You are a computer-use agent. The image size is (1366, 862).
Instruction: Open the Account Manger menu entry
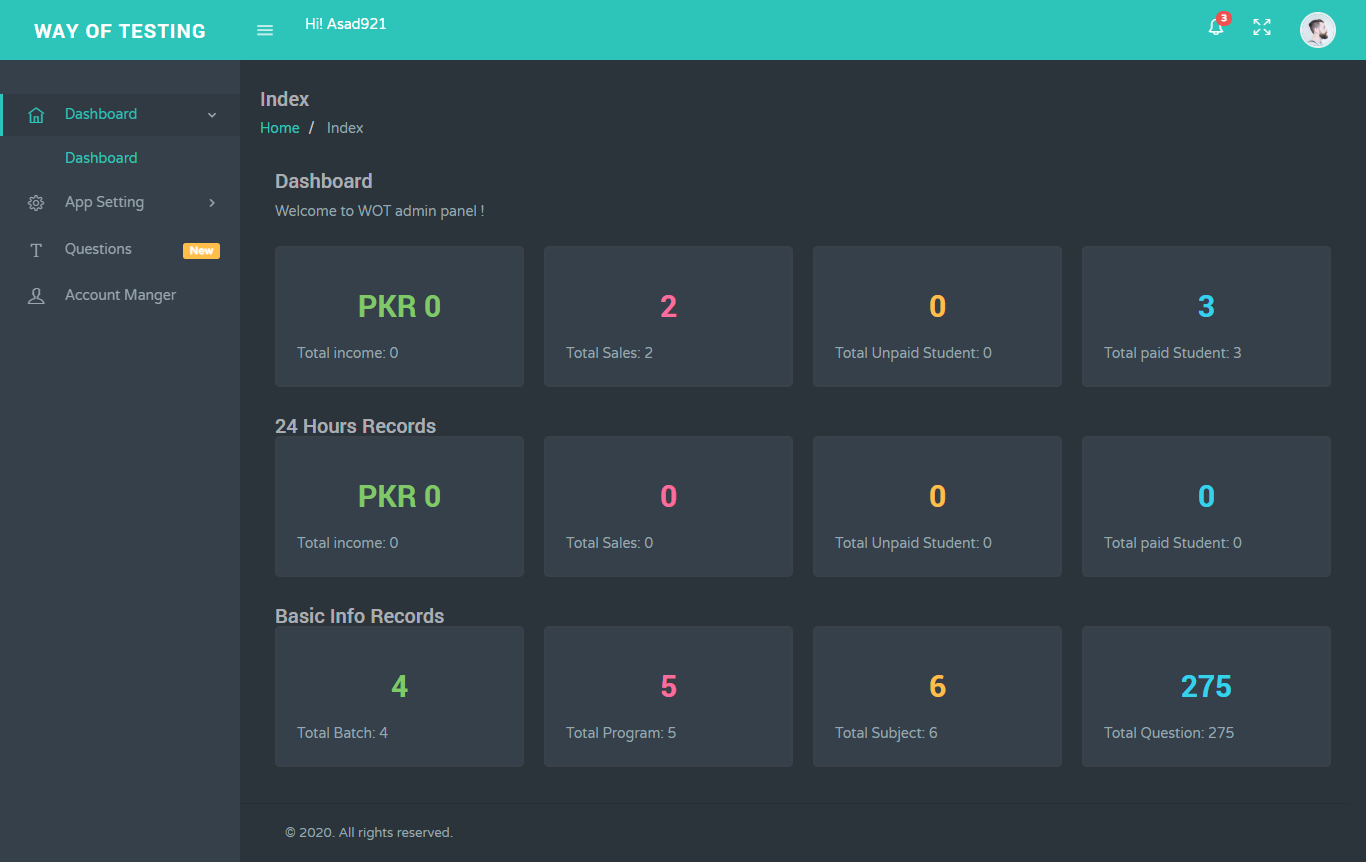pos(119,295)
